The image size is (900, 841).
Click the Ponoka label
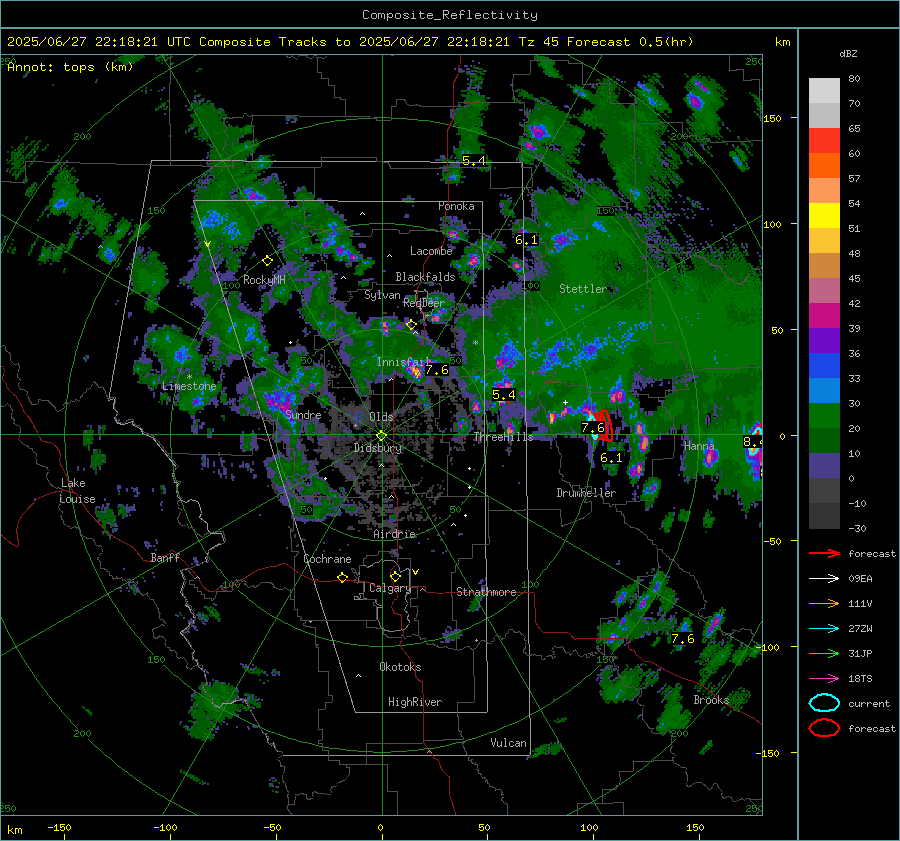(x=456, y=206)
